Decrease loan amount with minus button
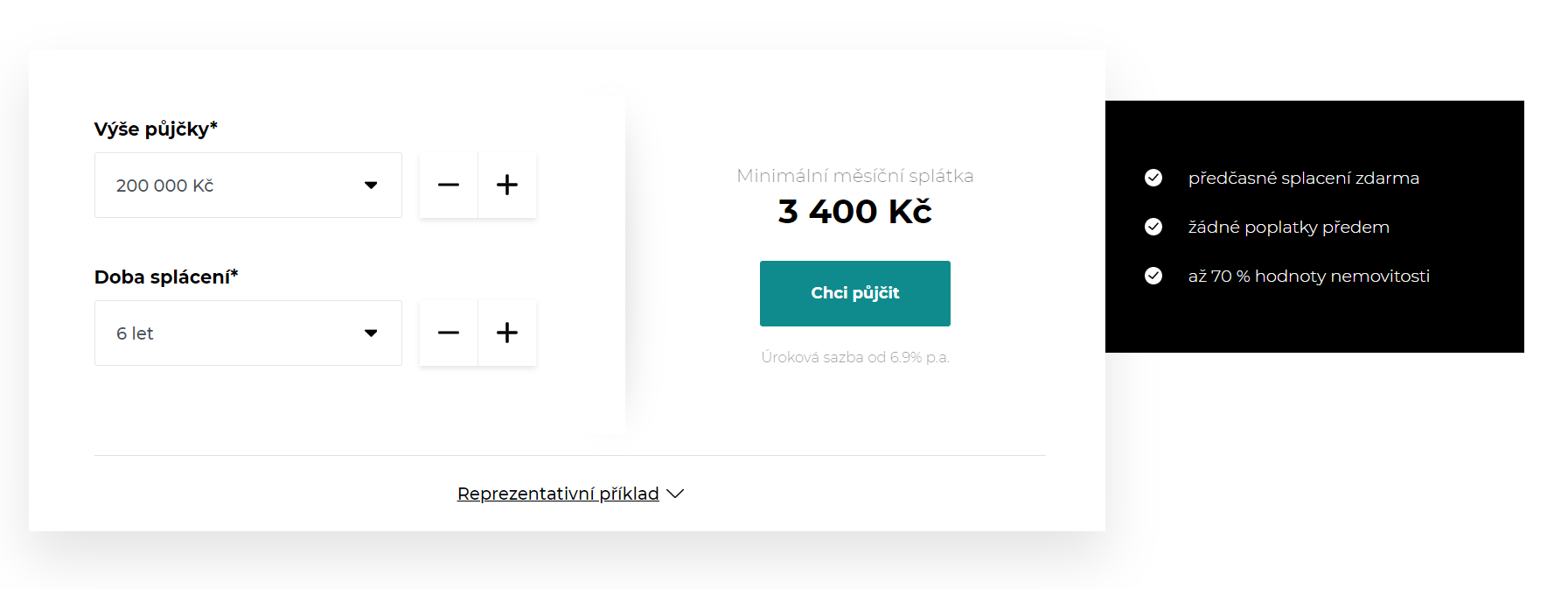 pyautogui.click(x=449, y=185)
